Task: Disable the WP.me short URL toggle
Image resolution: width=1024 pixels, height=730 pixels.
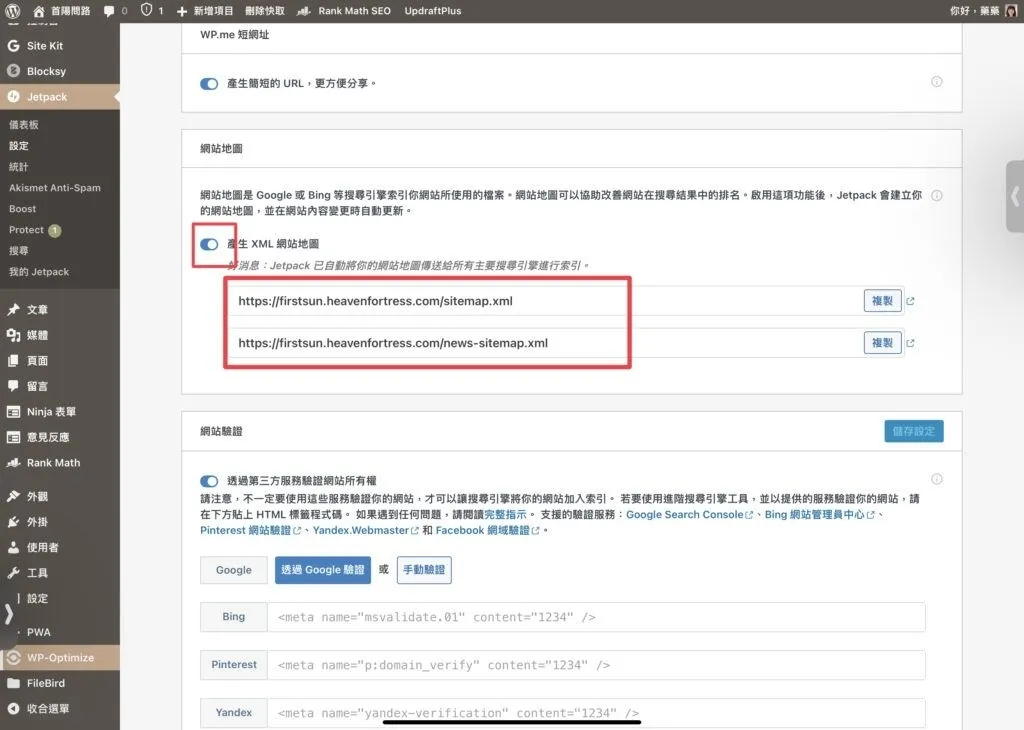Action: tap(209, 84)
